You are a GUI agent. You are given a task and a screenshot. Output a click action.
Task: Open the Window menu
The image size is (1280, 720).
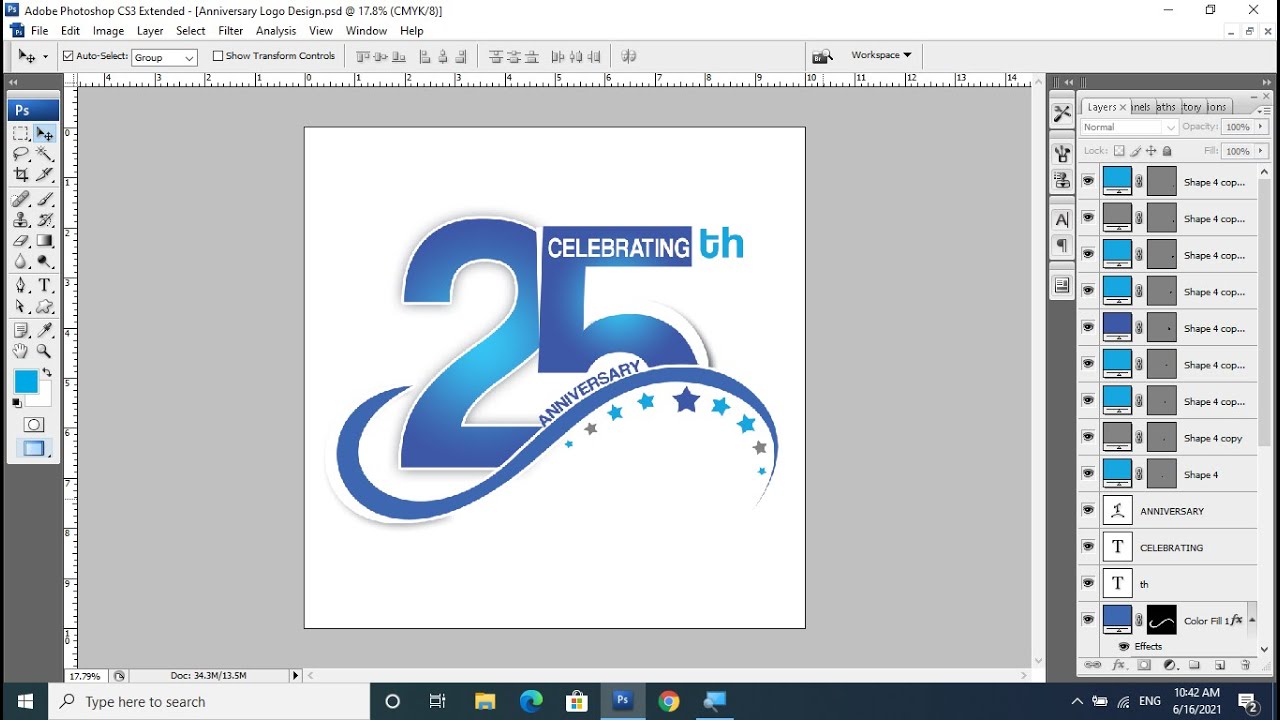coord(366,31)
